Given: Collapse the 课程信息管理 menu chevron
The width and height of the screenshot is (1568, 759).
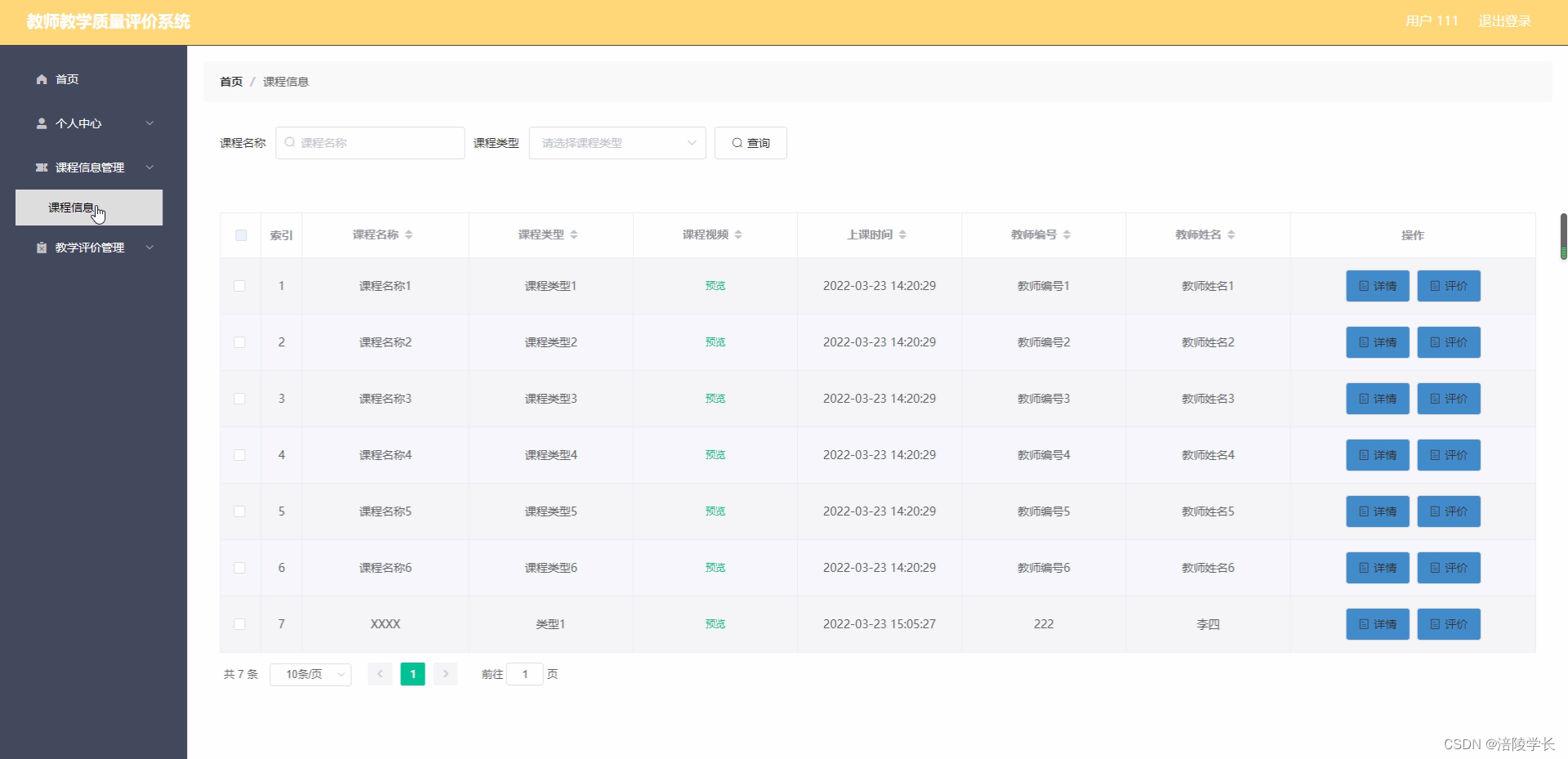Looking at the screenshot, I should (149, 167).
